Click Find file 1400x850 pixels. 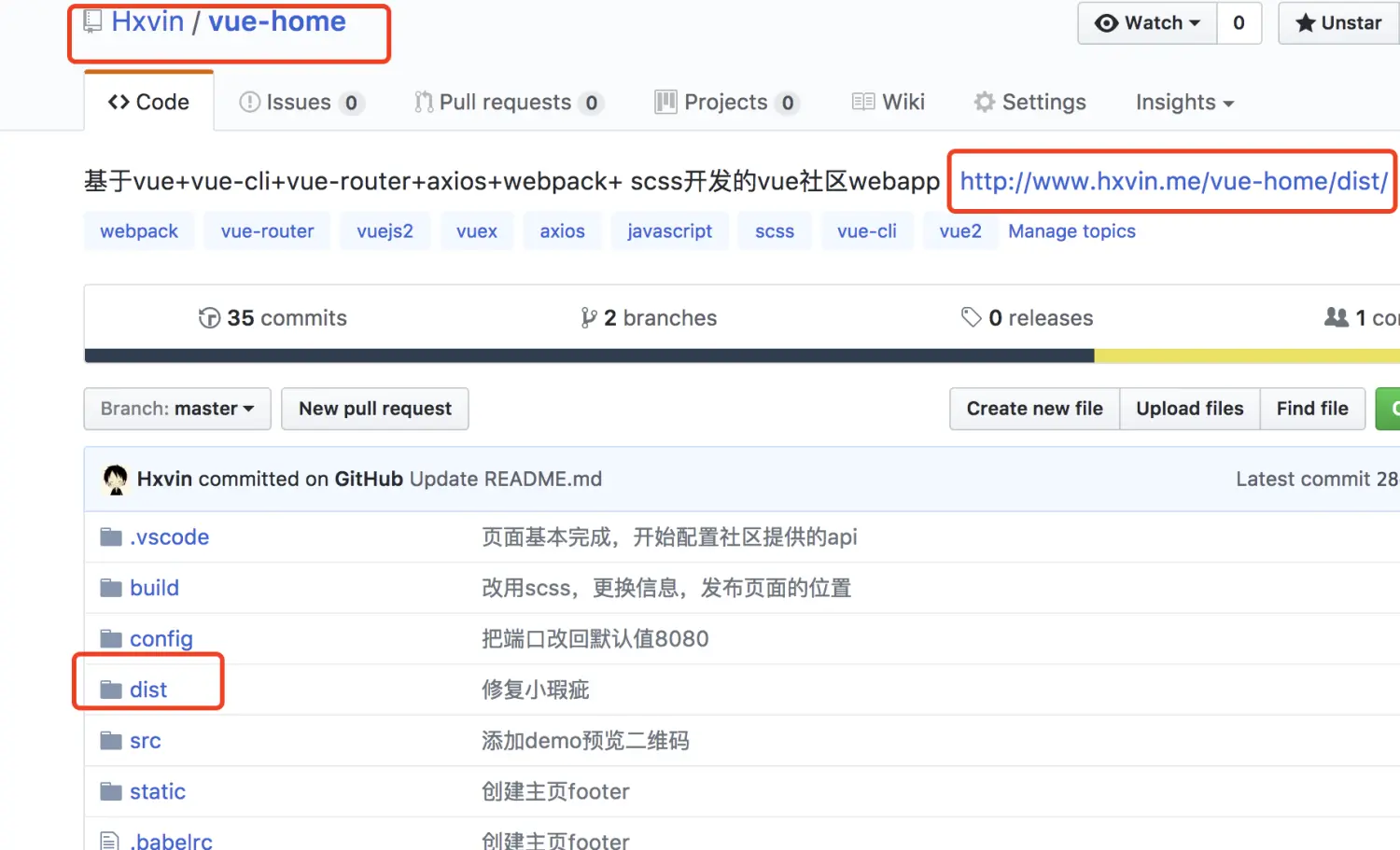click(x=1312, y=409)
